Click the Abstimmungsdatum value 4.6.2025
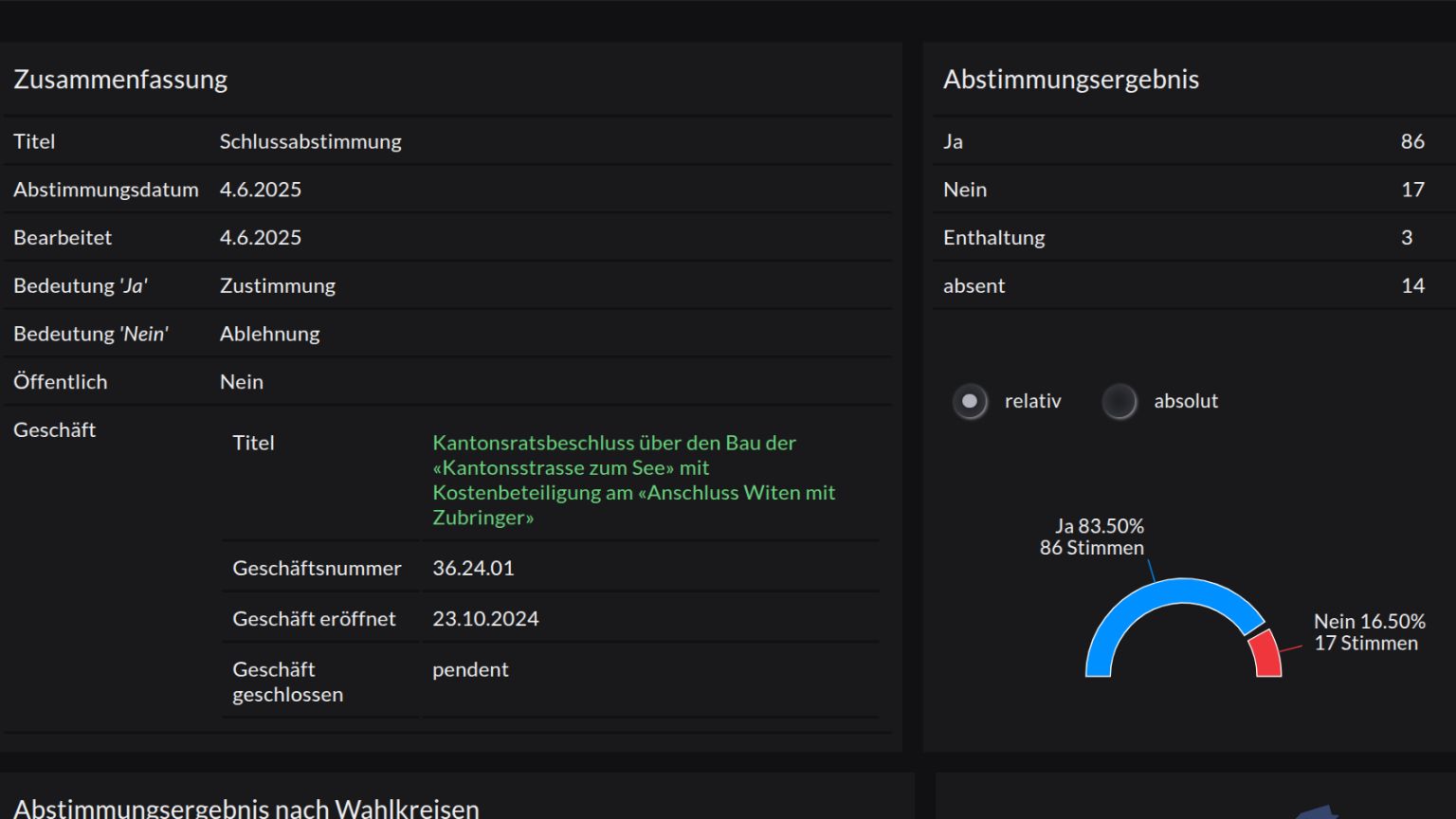The width and height of the screenshot is (1456, 819). coord(261,190)
